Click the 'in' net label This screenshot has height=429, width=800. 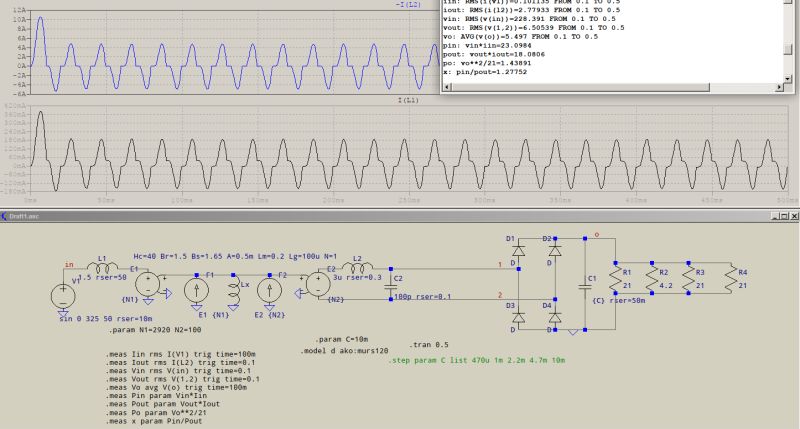point(69,264)
